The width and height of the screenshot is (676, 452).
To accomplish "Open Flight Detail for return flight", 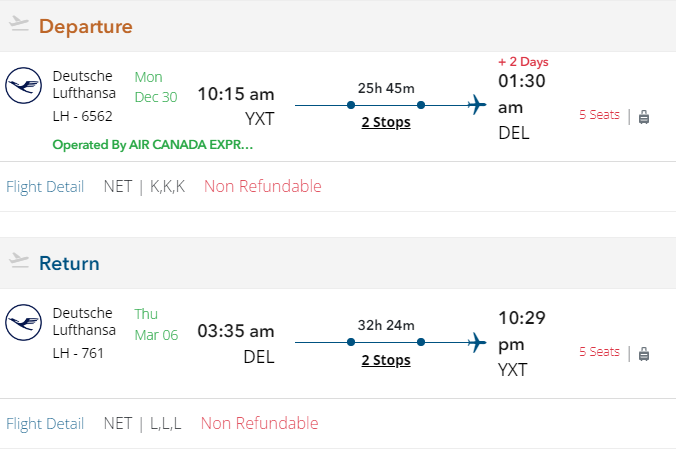I will tap(45, 424).
